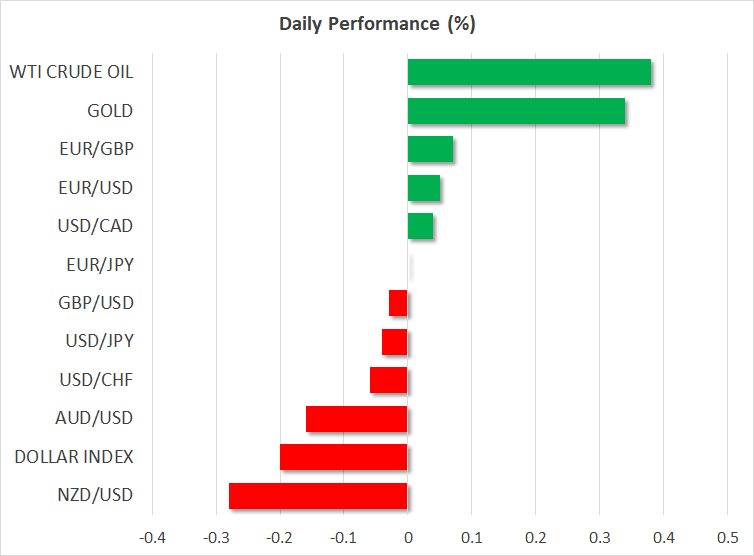Select the USD/CAD green bar
This screenshot has height=556, width=754.
tap(420, 226)
